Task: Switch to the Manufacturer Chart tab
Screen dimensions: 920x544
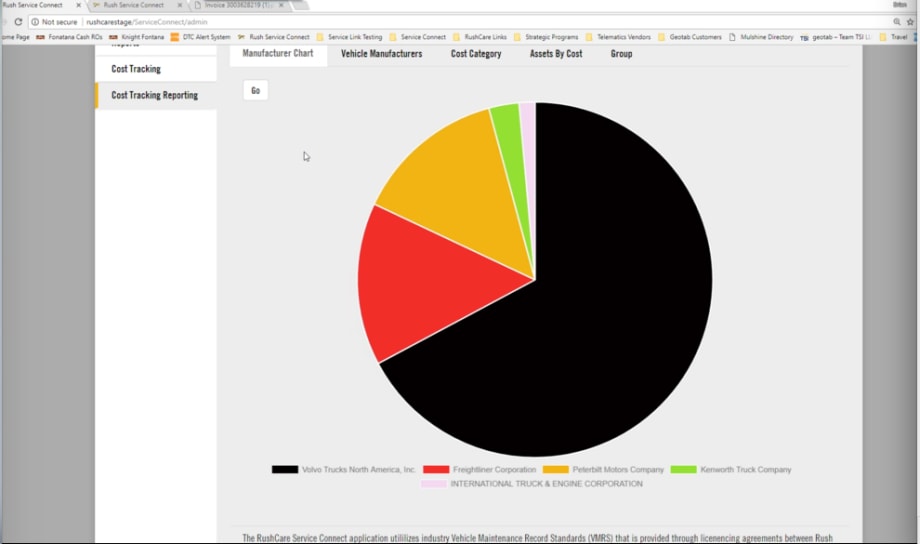Action: click(278, 53)
